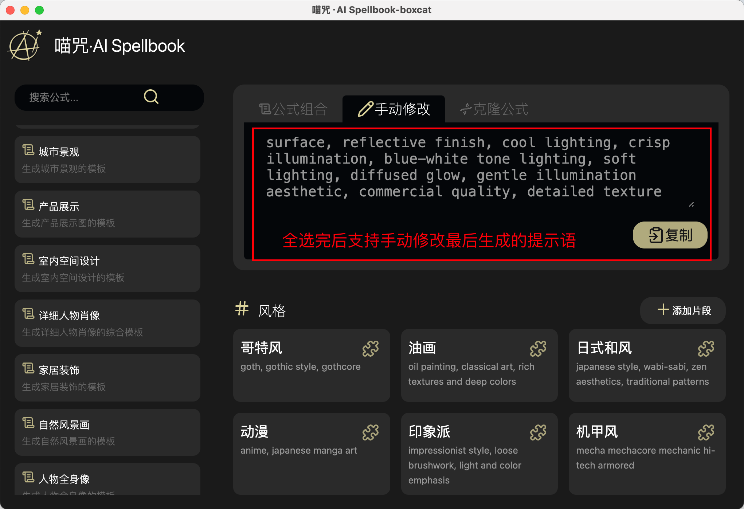This screenshot has width=744, height=510.
Task: Click scroll icon beside 城市景观
Action: 28,150
